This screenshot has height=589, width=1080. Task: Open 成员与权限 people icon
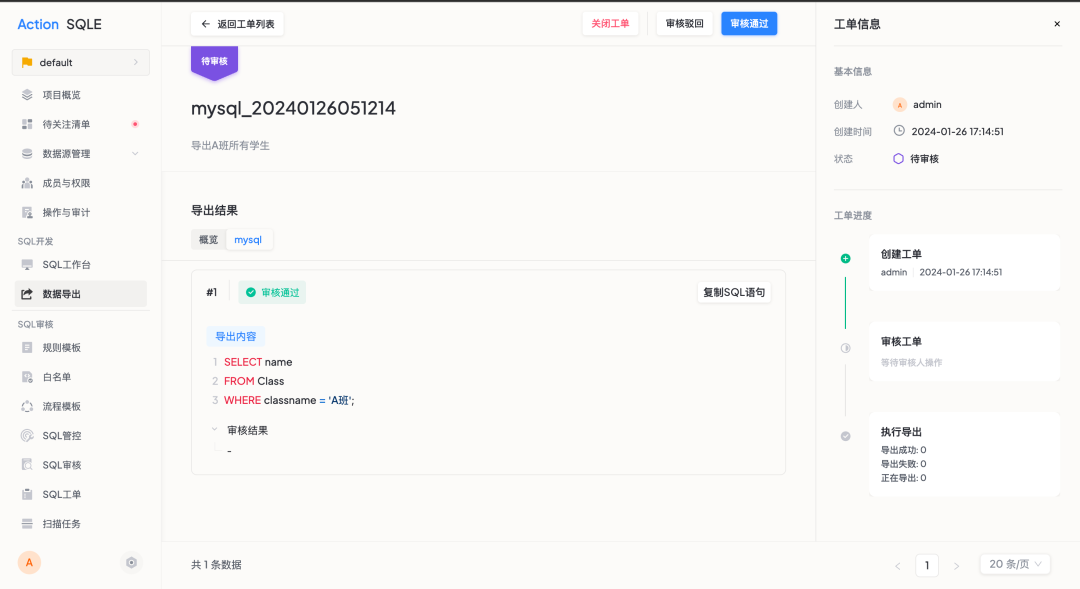[x=27, y=183]
